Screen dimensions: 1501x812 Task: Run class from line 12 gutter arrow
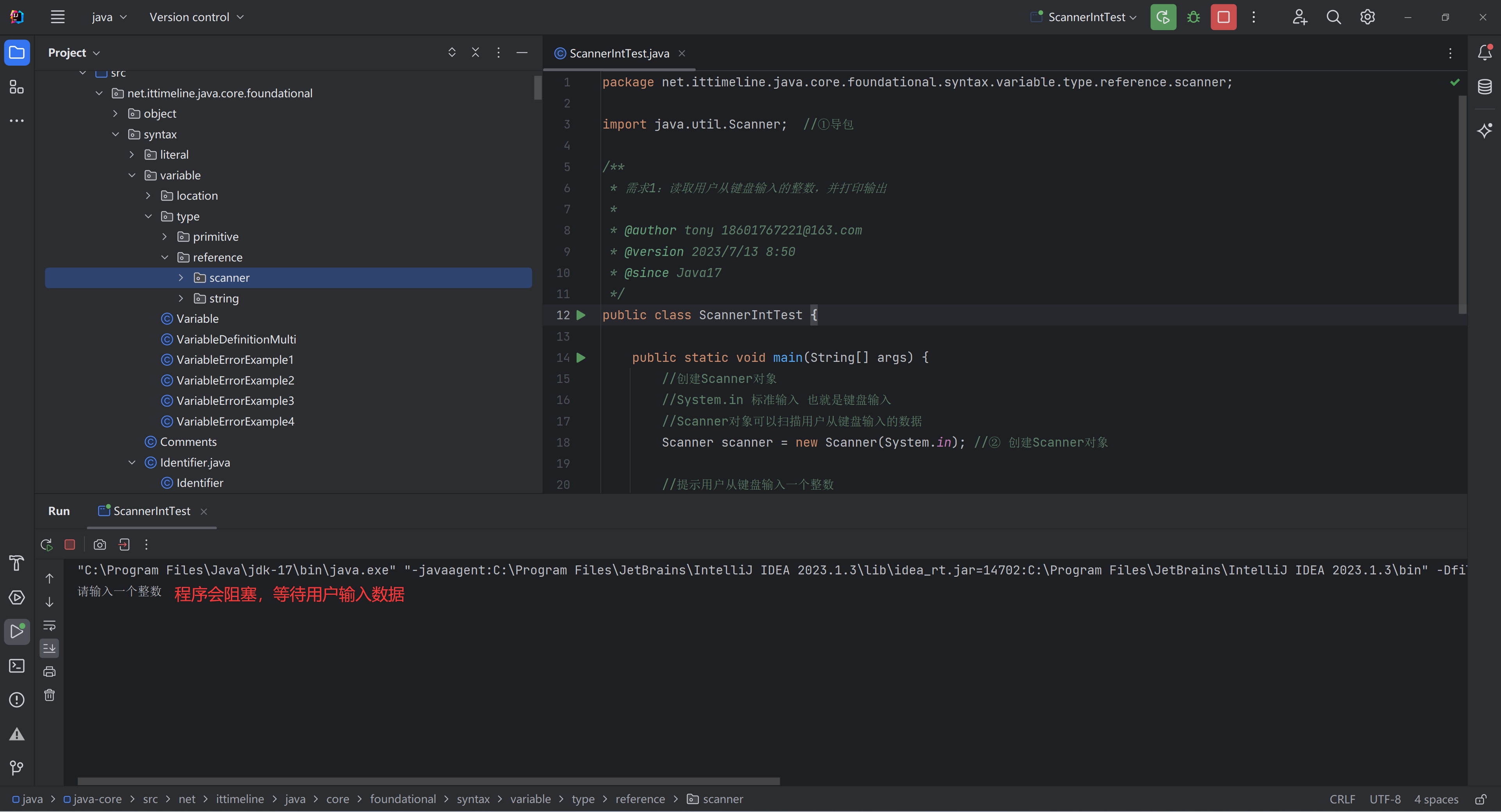pyautogui.click(x=581, y=315)
